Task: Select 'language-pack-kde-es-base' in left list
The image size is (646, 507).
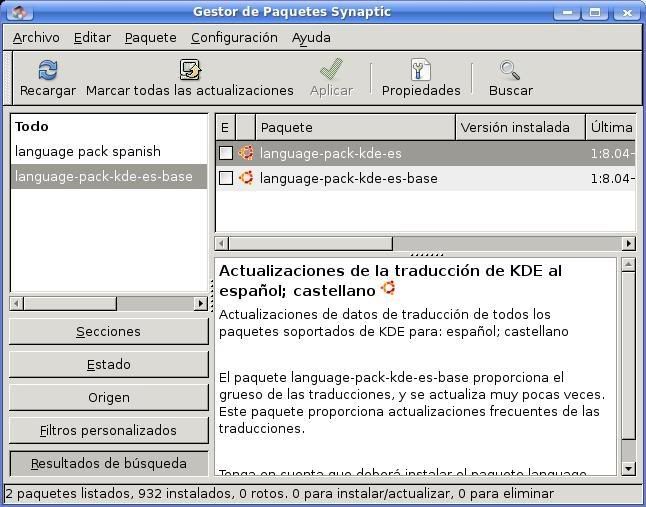Action: [109, 176]
